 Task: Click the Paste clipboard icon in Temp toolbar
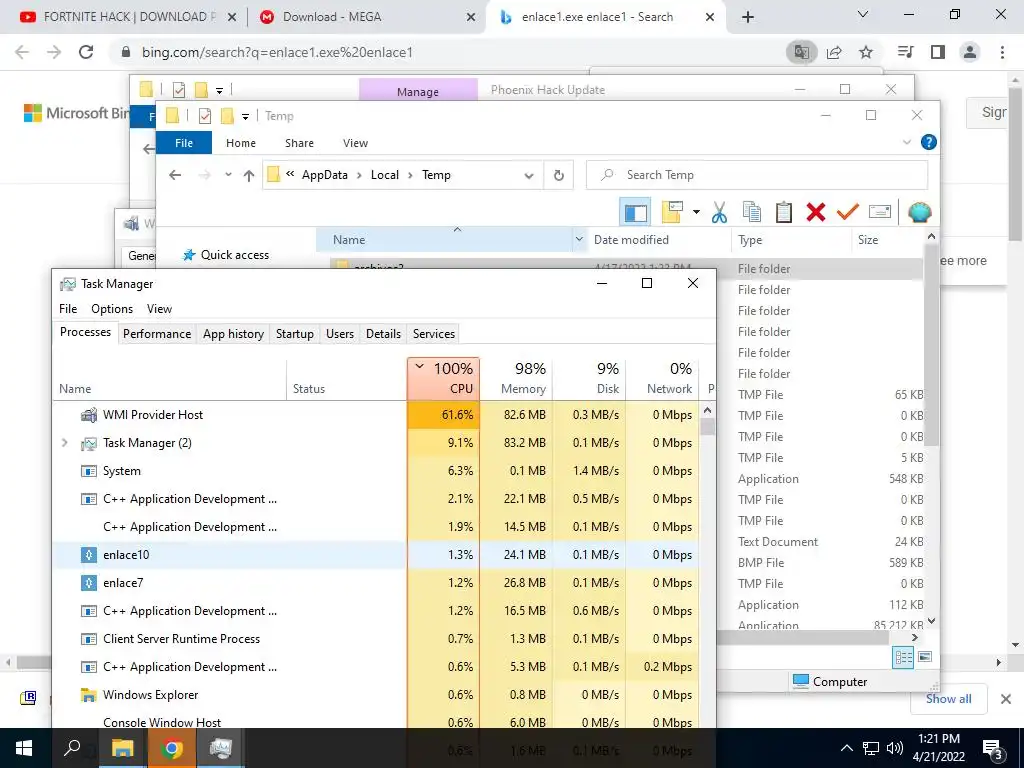coord(784,212)
